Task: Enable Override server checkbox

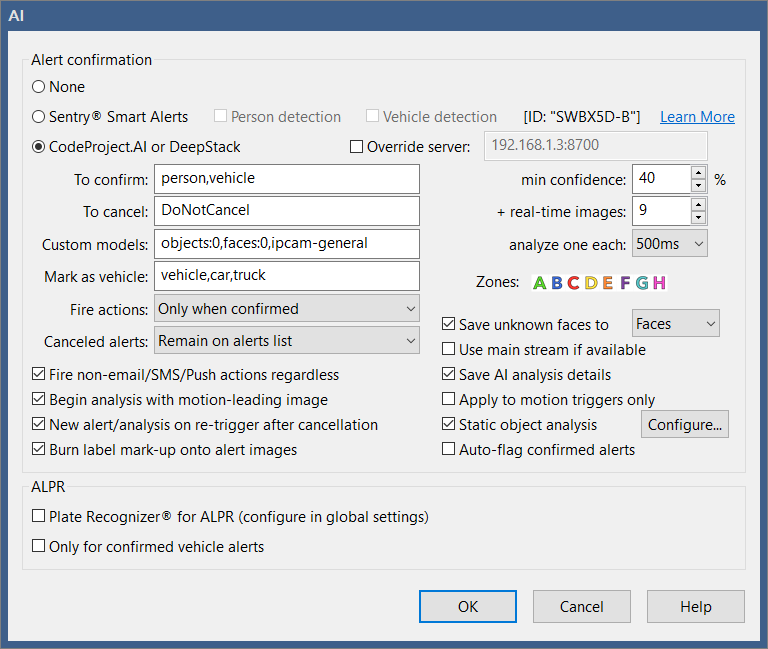Action: click(357, 147)
